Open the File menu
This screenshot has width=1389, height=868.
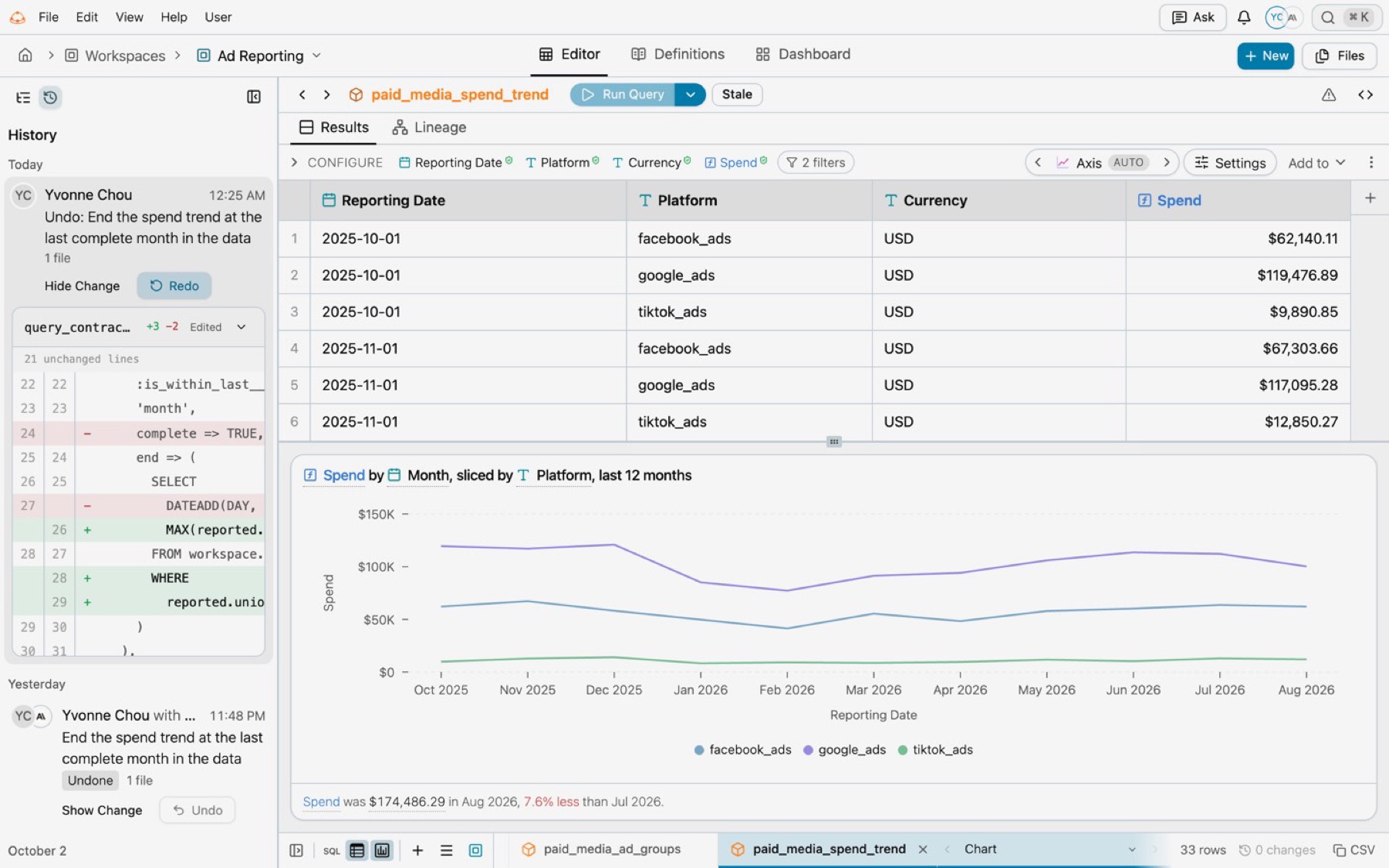click(48, 17)
